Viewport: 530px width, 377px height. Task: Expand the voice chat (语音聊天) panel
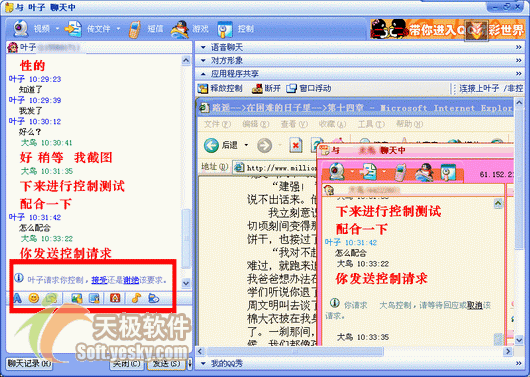(x=359, y=47)
